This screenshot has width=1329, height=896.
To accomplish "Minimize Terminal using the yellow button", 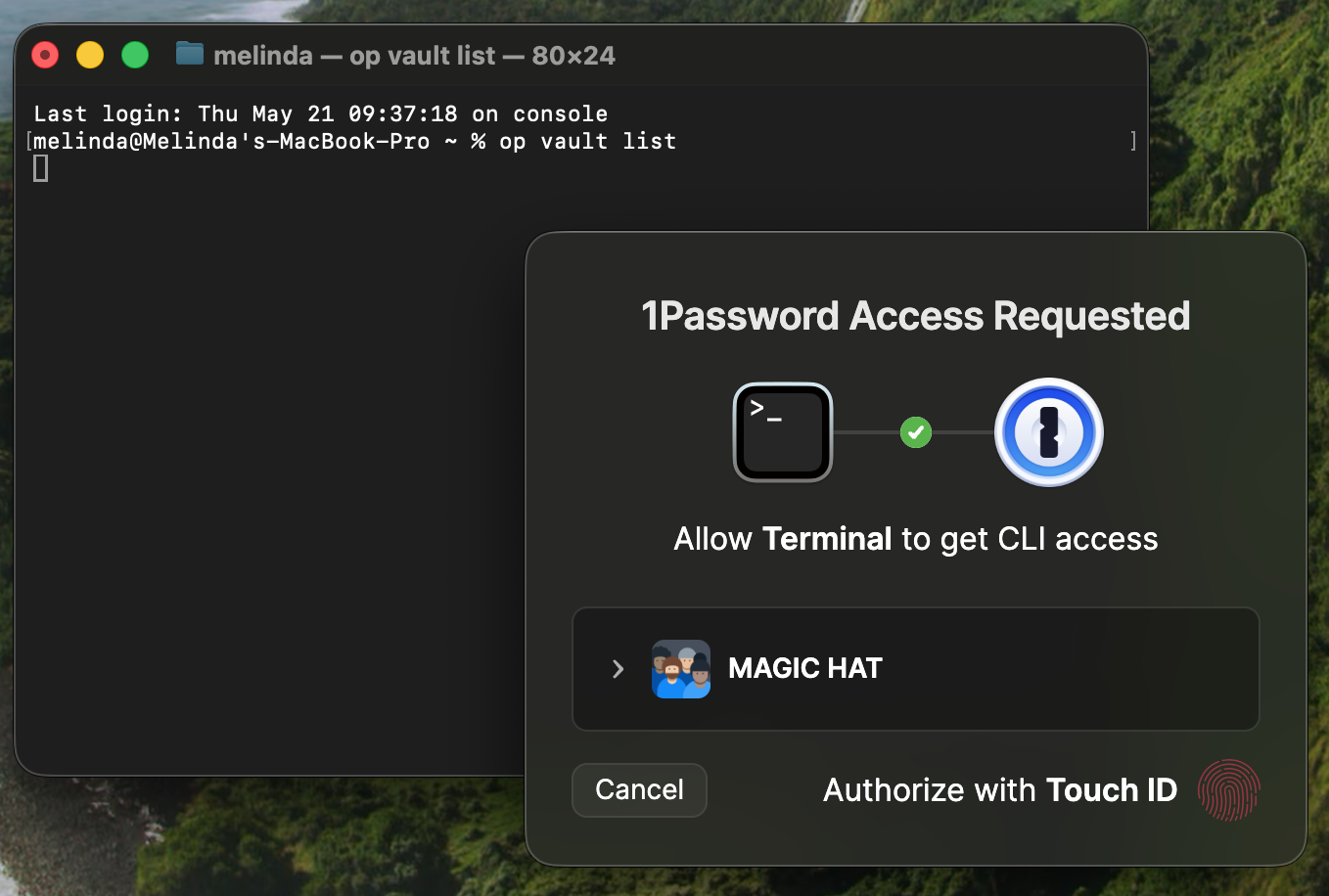I will tap(90, 55).
